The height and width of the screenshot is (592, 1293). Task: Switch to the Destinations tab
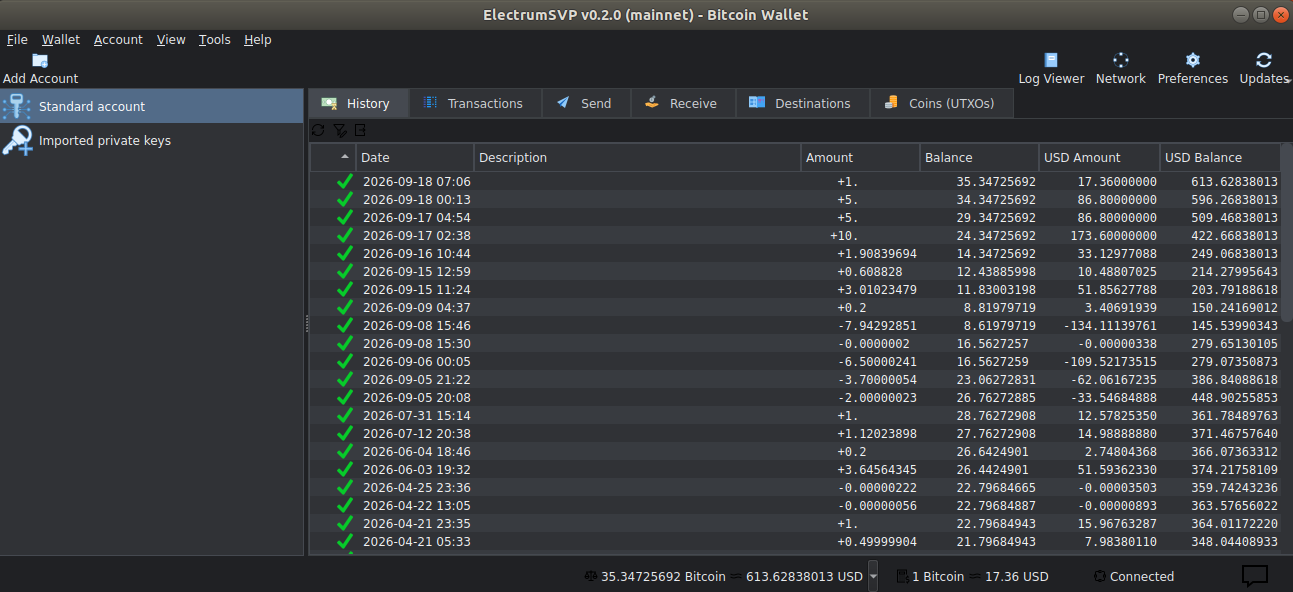pos(803,103)
